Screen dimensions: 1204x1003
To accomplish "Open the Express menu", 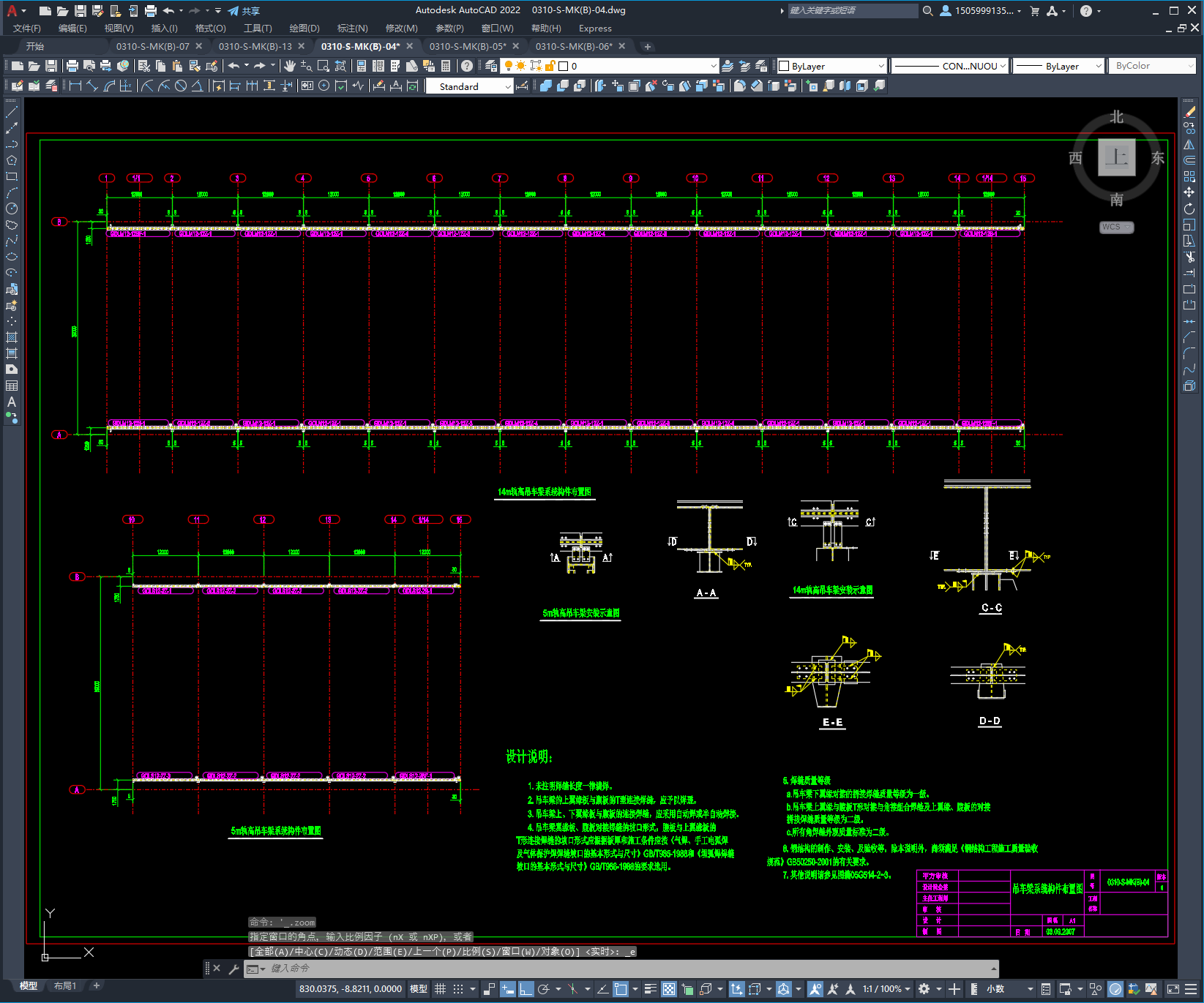I will coord(595,29).
